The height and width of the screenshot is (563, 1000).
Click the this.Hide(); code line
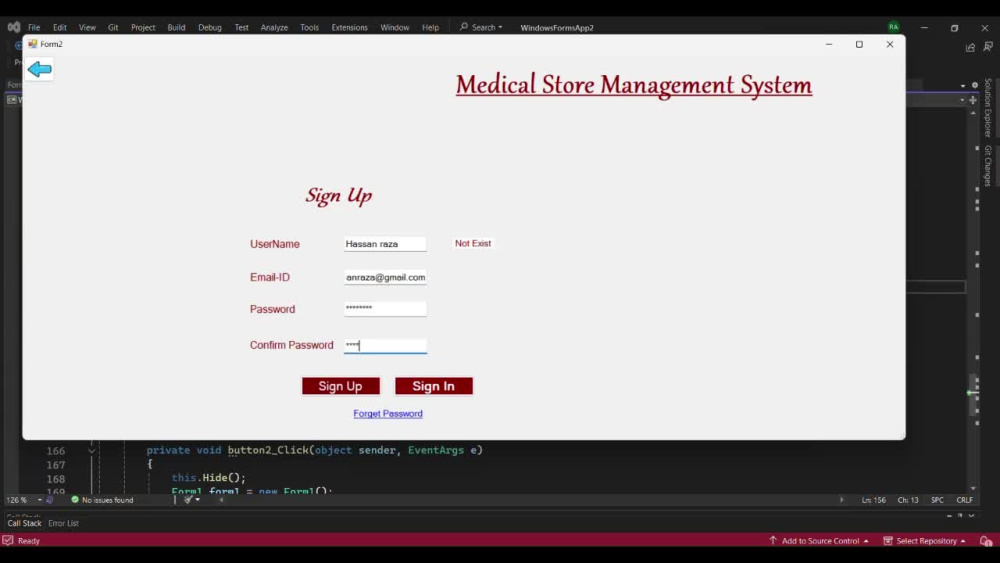coord(209,478)
